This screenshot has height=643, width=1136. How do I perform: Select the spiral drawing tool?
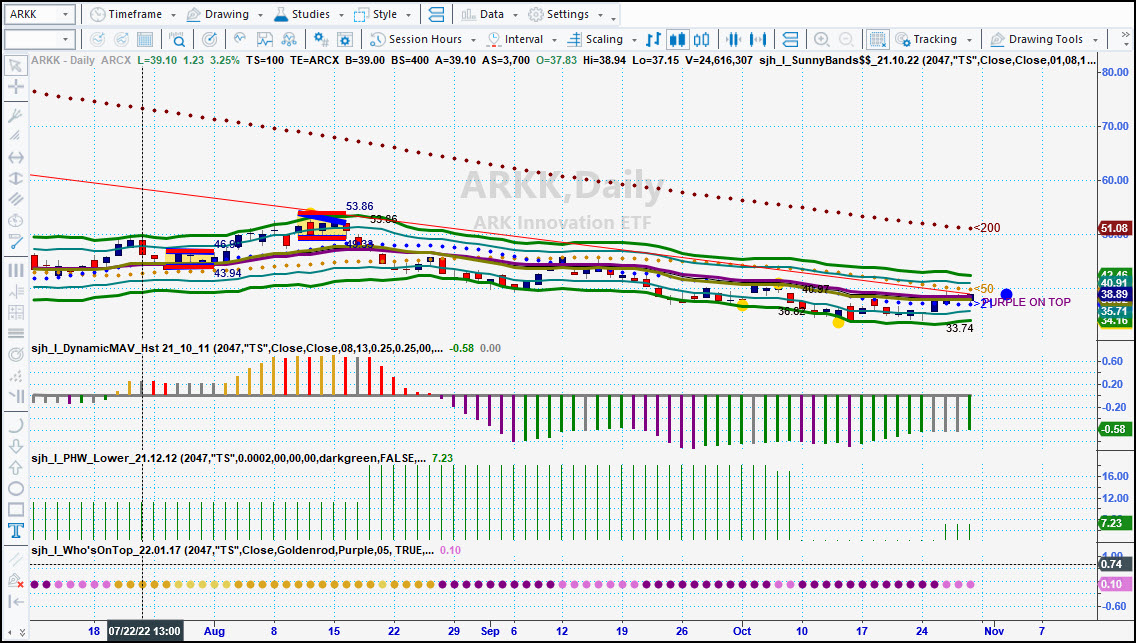tap(15, 355)
